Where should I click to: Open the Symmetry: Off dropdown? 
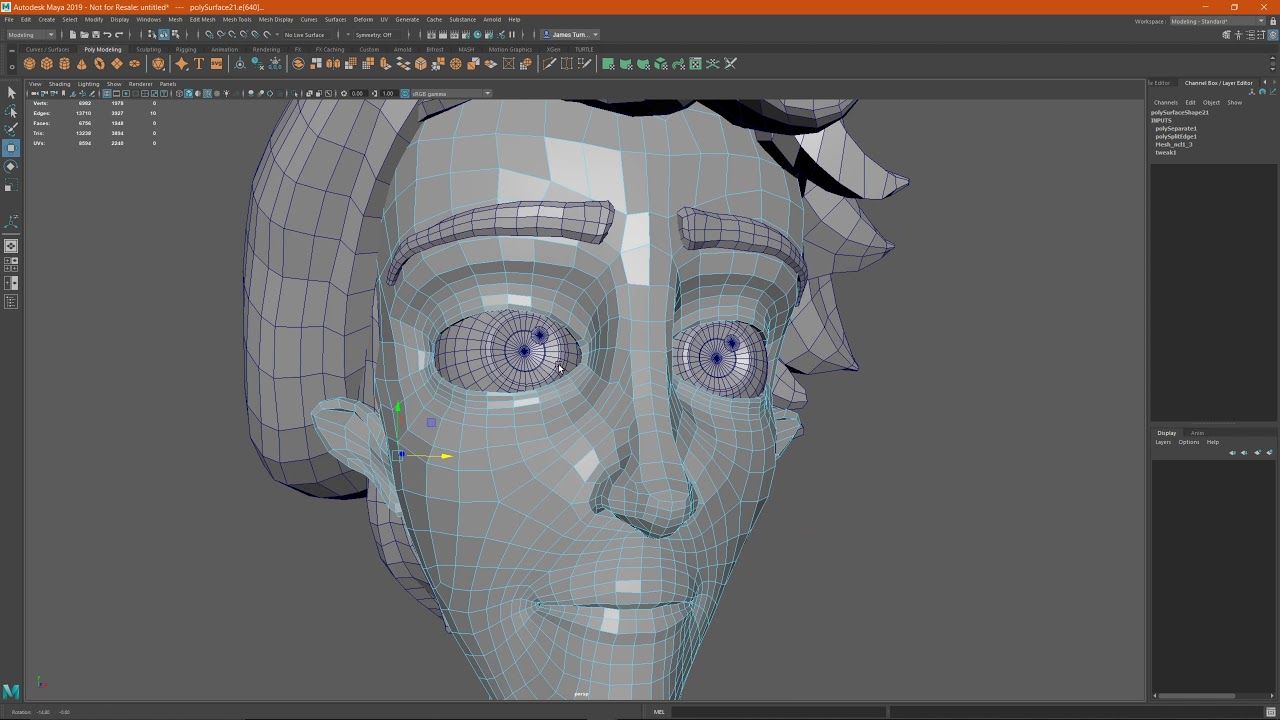pos(375,35)
